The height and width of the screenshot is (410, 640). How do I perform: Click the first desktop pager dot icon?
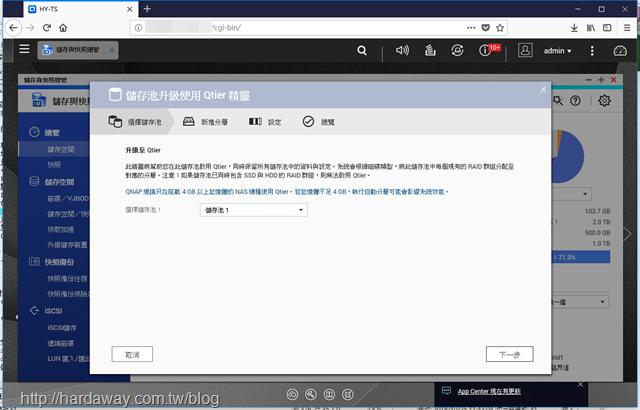click(292, 394)
